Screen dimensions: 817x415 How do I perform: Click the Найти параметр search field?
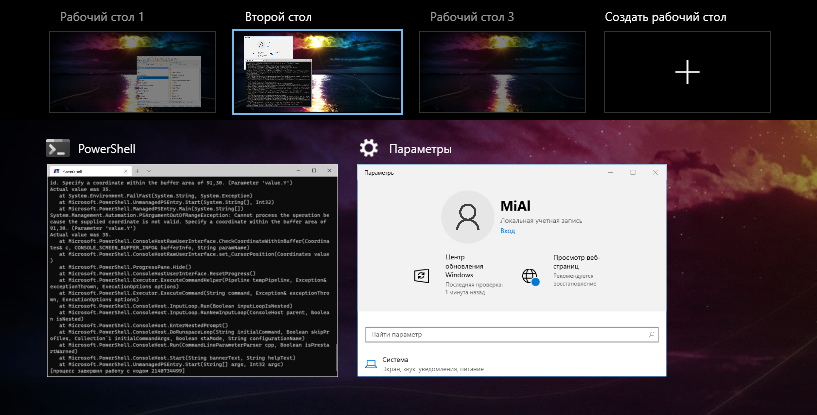pyautogui.click(x=500, y=335)
